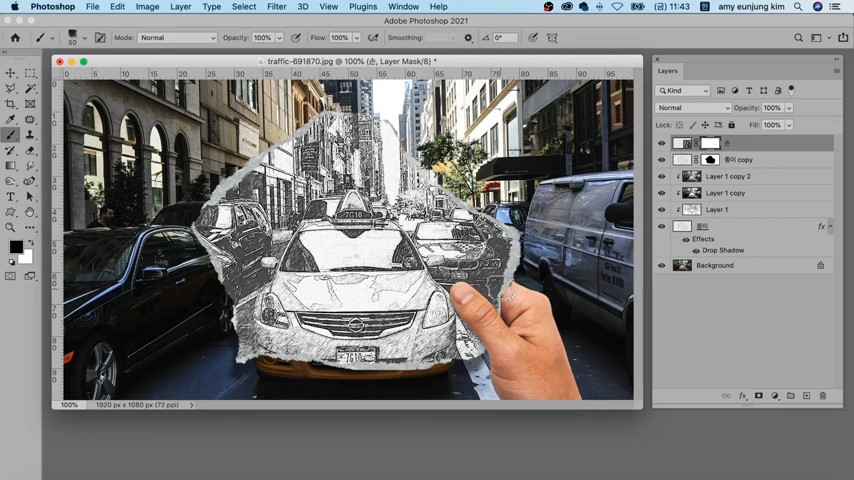Add a layer mask from Layers panel

click(759, 396)
